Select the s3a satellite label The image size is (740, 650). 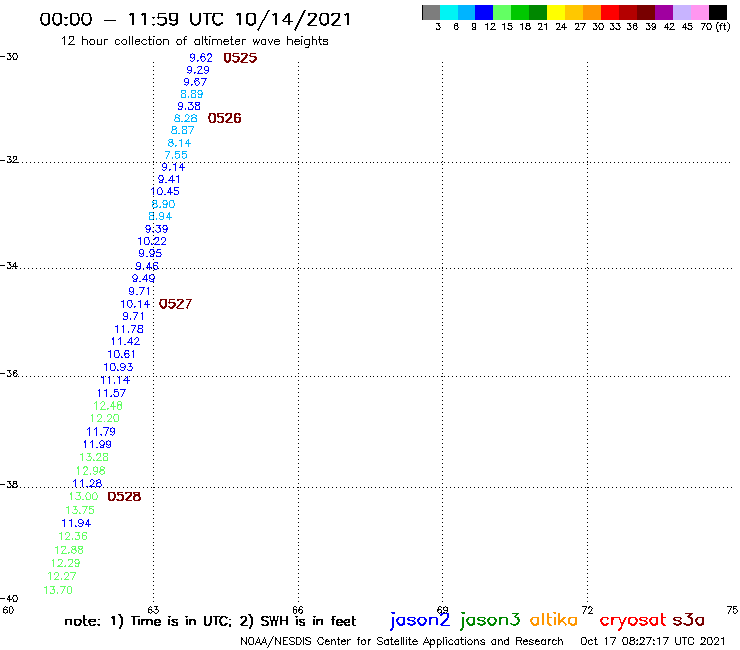pos(689,620)
